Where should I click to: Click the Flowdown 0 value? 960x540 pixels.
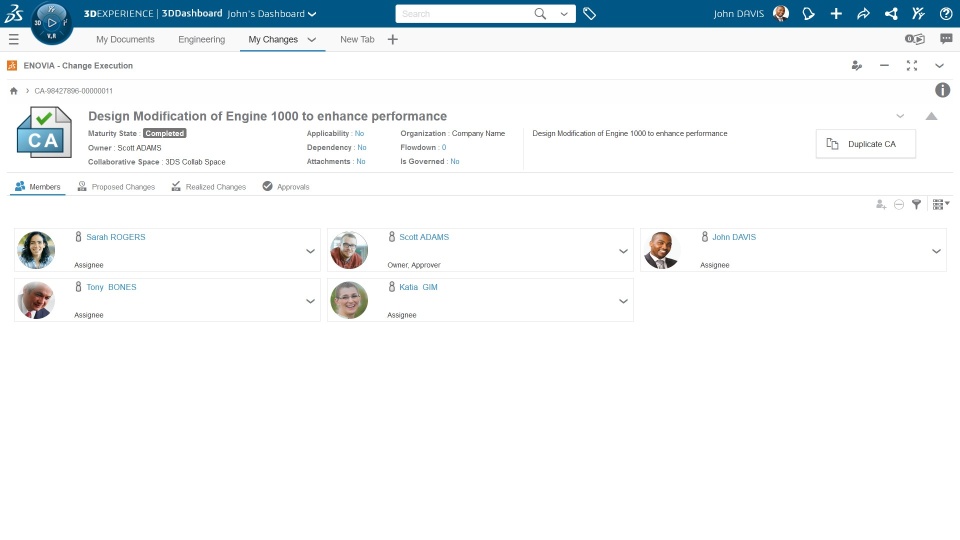(x=444, y=148)
